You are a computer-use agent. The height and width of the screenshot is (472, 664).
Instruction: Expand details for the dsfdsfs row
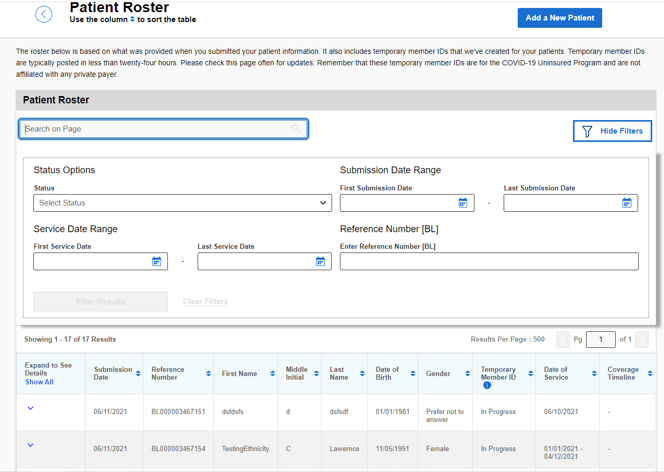(x=30, y=408)
